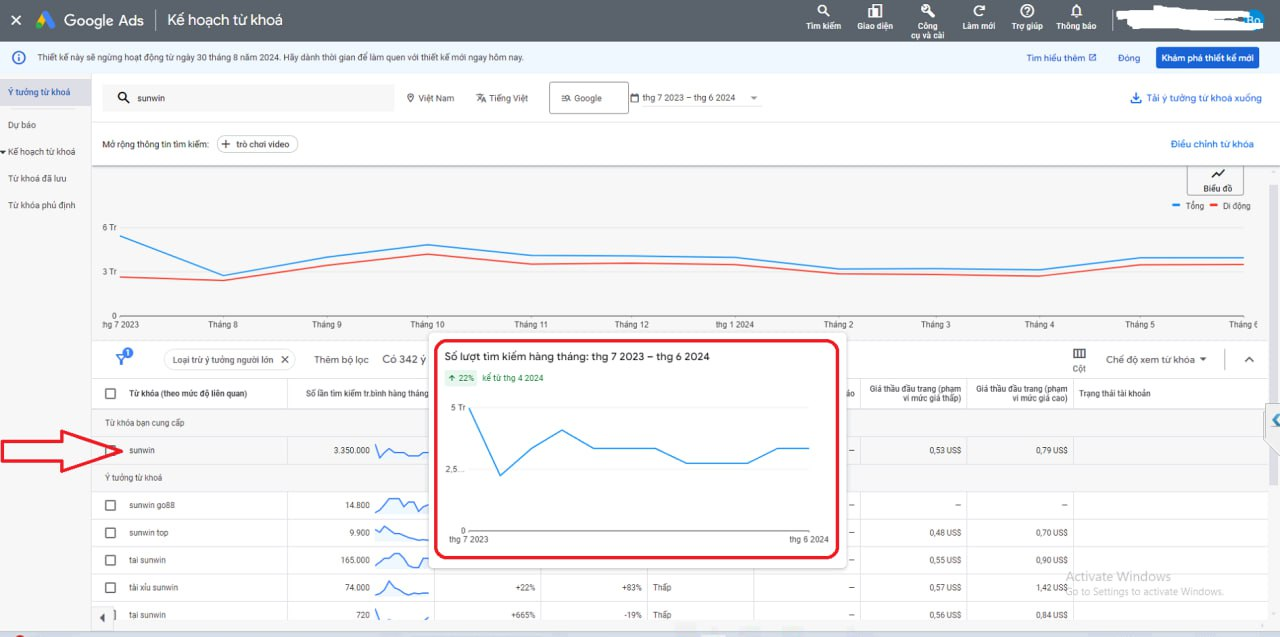
Task: Click the red Di động legend swatch
Action: point(1215,205)
